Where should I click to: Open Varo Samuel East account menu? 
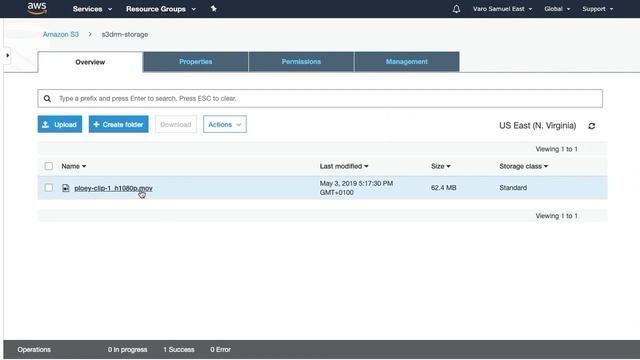click(x=502, y=9)
